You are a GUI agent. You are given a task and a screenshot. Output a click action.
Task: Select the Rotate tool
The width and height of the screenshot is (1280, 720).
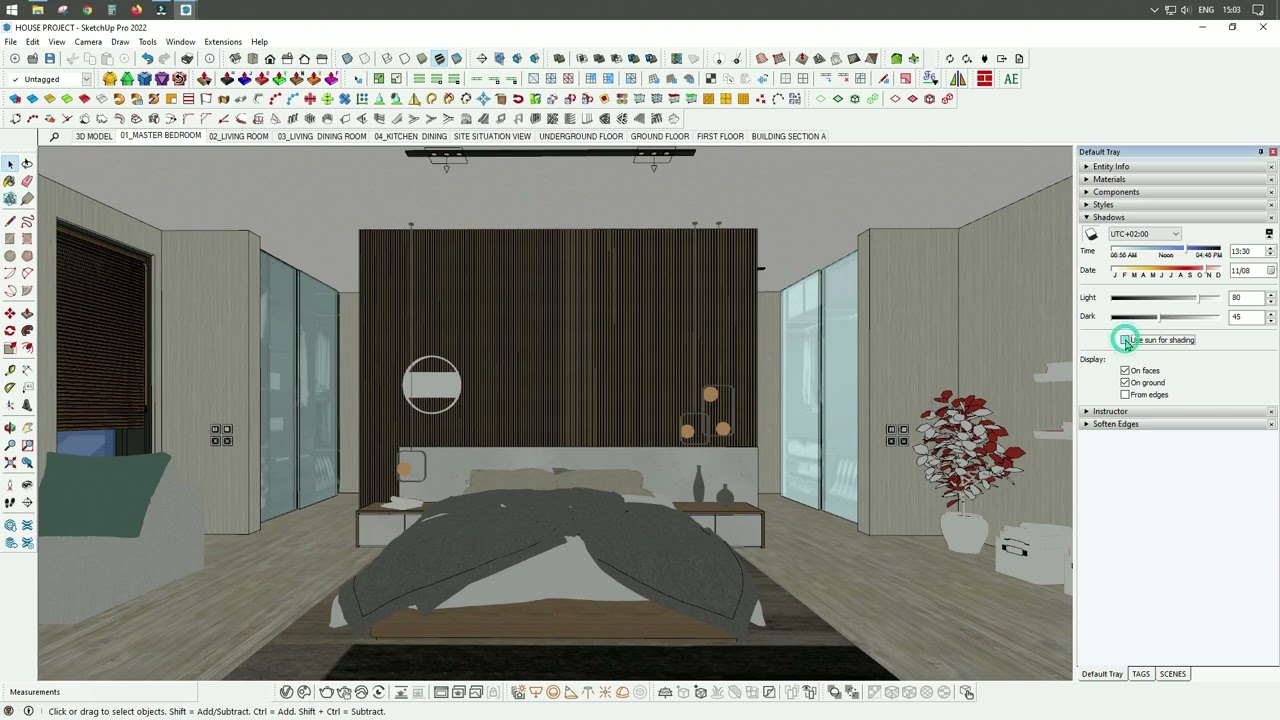point(10,331)
